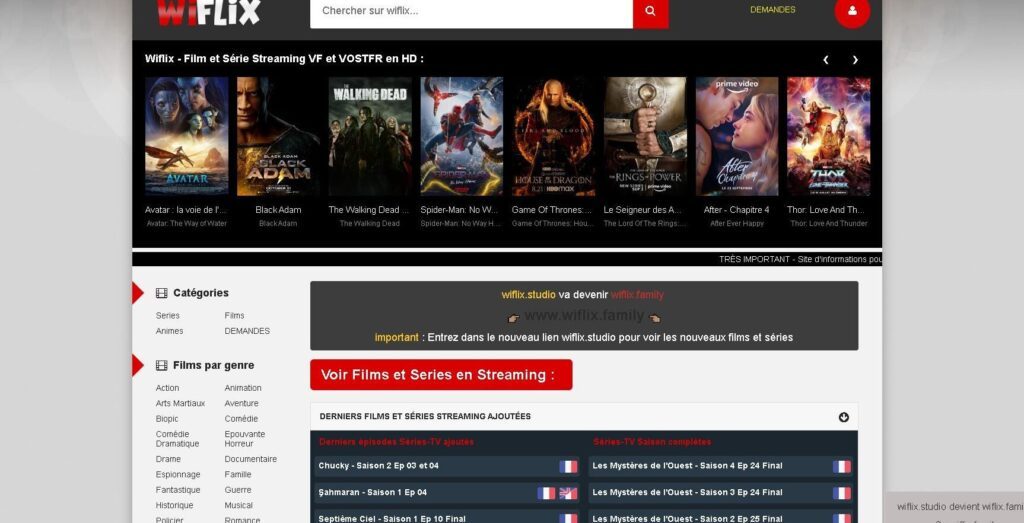Viewport: 1024px width, 523px height.
Task: Select the Animes category
Action: coord(169,331)
